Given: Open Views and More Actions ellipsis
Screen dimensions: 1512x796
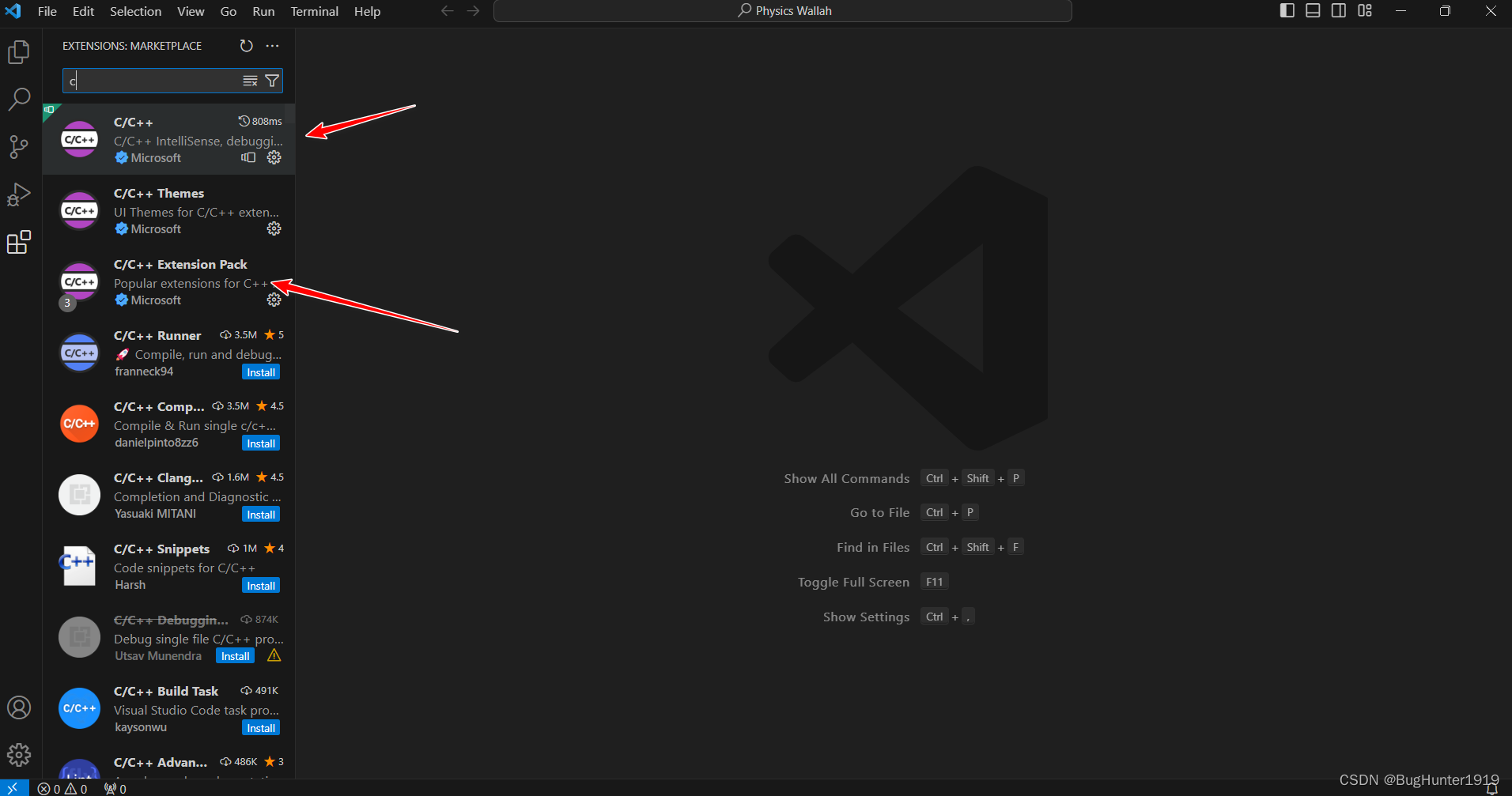Looking at the screenshot, I should coord(273,46).
